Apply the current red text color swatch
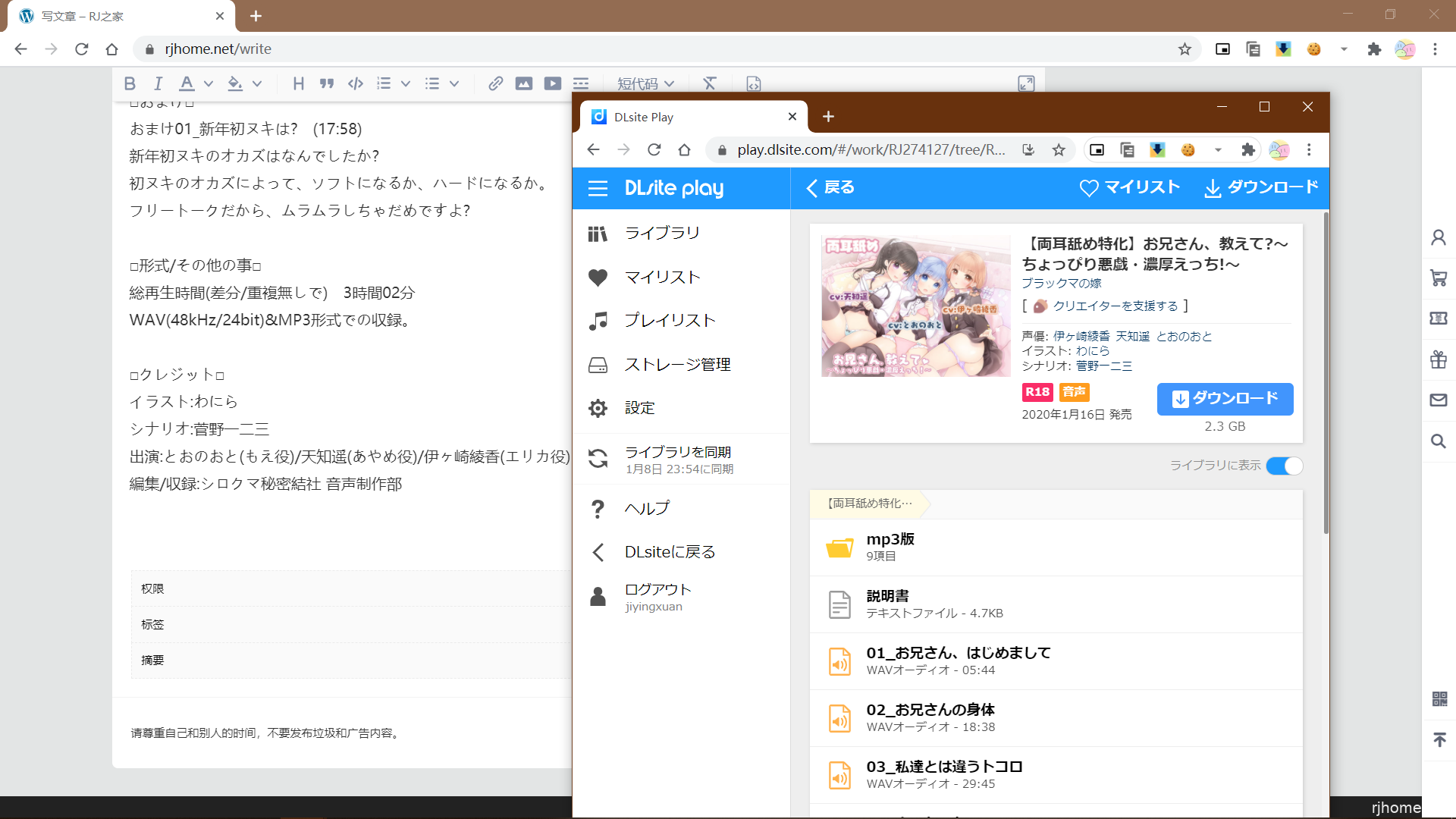1456x819 pixels. tap(186, 83)
